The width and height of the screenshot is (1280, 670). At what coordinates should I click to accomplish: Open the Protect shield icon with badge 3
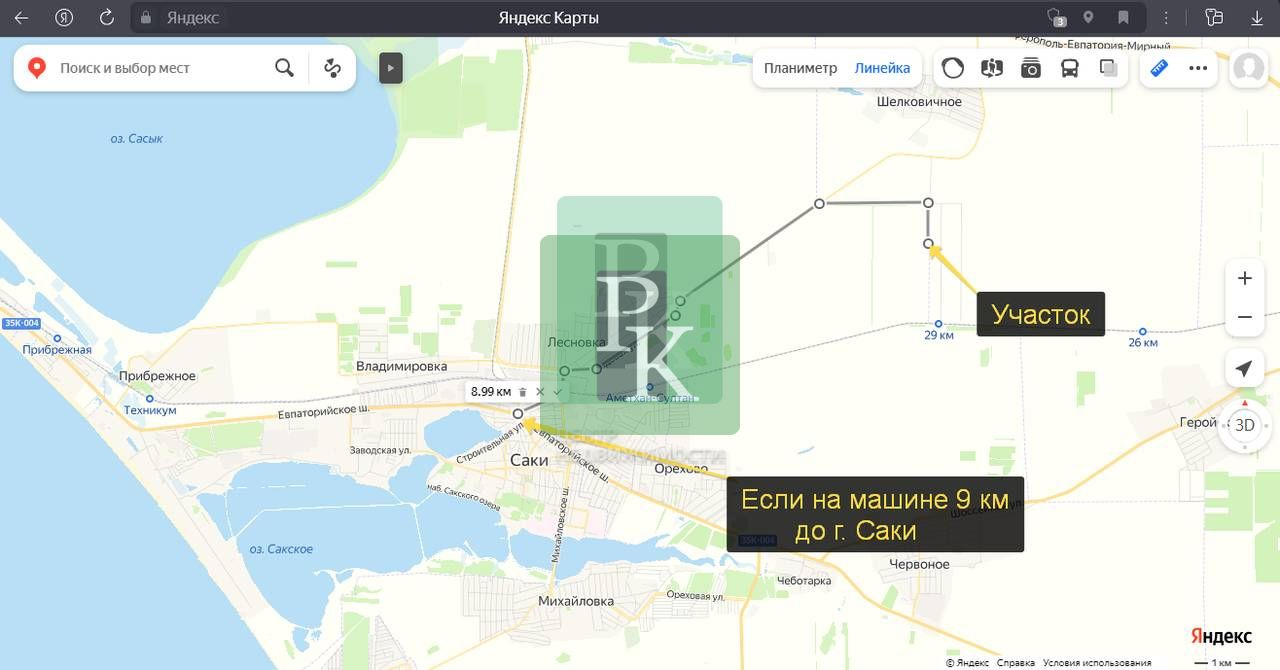tap(1055, 18)
